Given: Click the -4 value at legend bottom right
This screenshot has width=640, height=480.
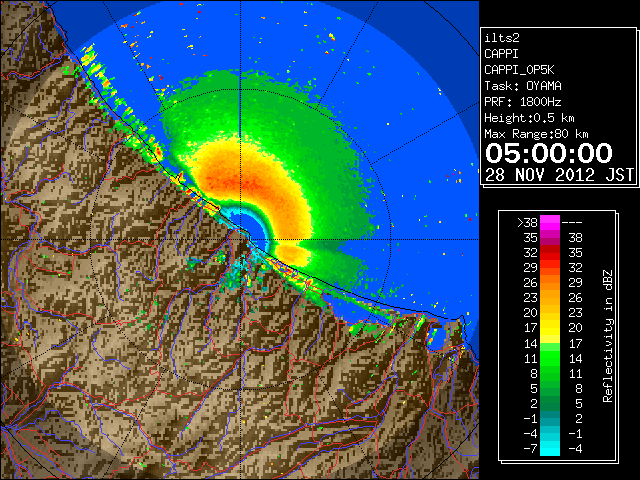Looking at the screenshot, I should [x=575, y=449].
